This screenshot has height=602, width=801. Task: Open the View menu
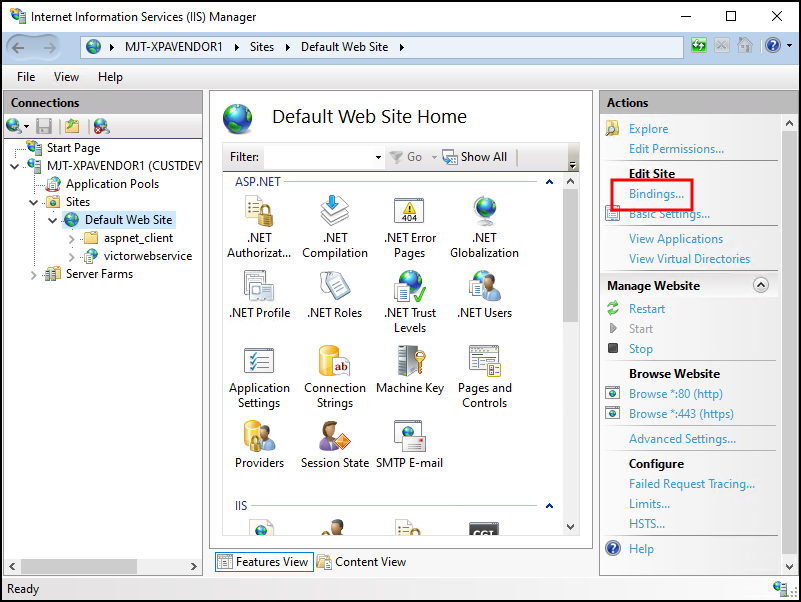(x=66, y=77)
